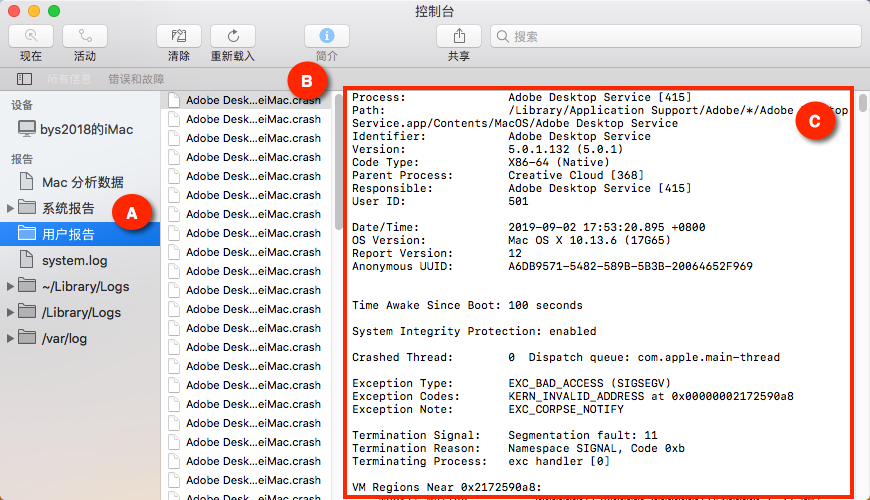Click 'Segmentation fault: 11' text
This screenshot has height=500, width=870.
pos(583,435)
